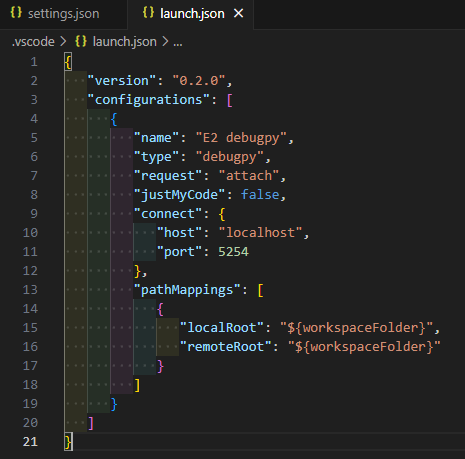Click the opening bracket after configurations
The width and height of the screenshot is (465, 459).
coord(229,100)
